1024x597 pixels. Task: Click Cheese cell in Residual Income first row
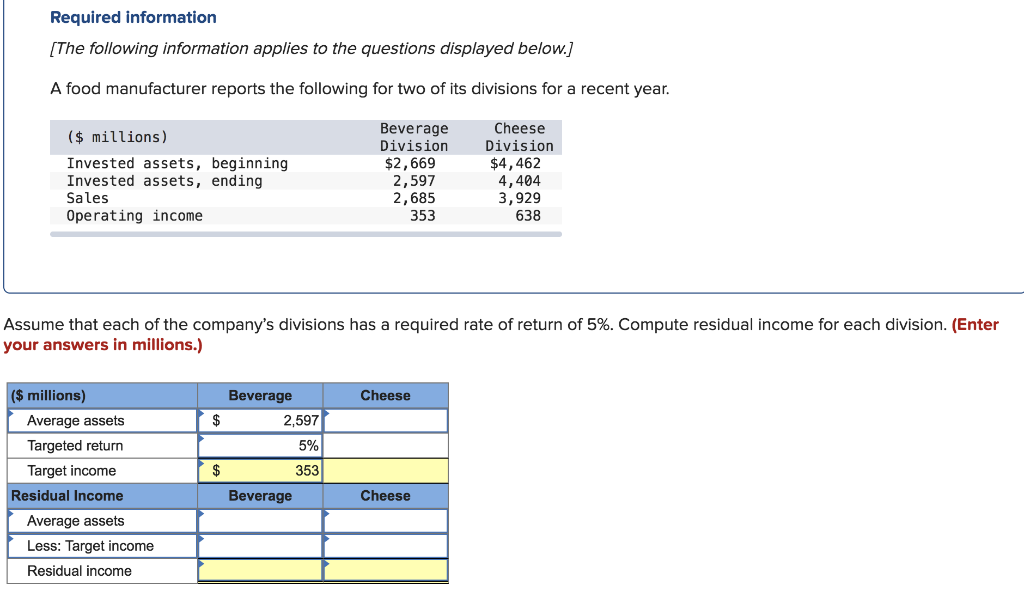tap(386, 521)
